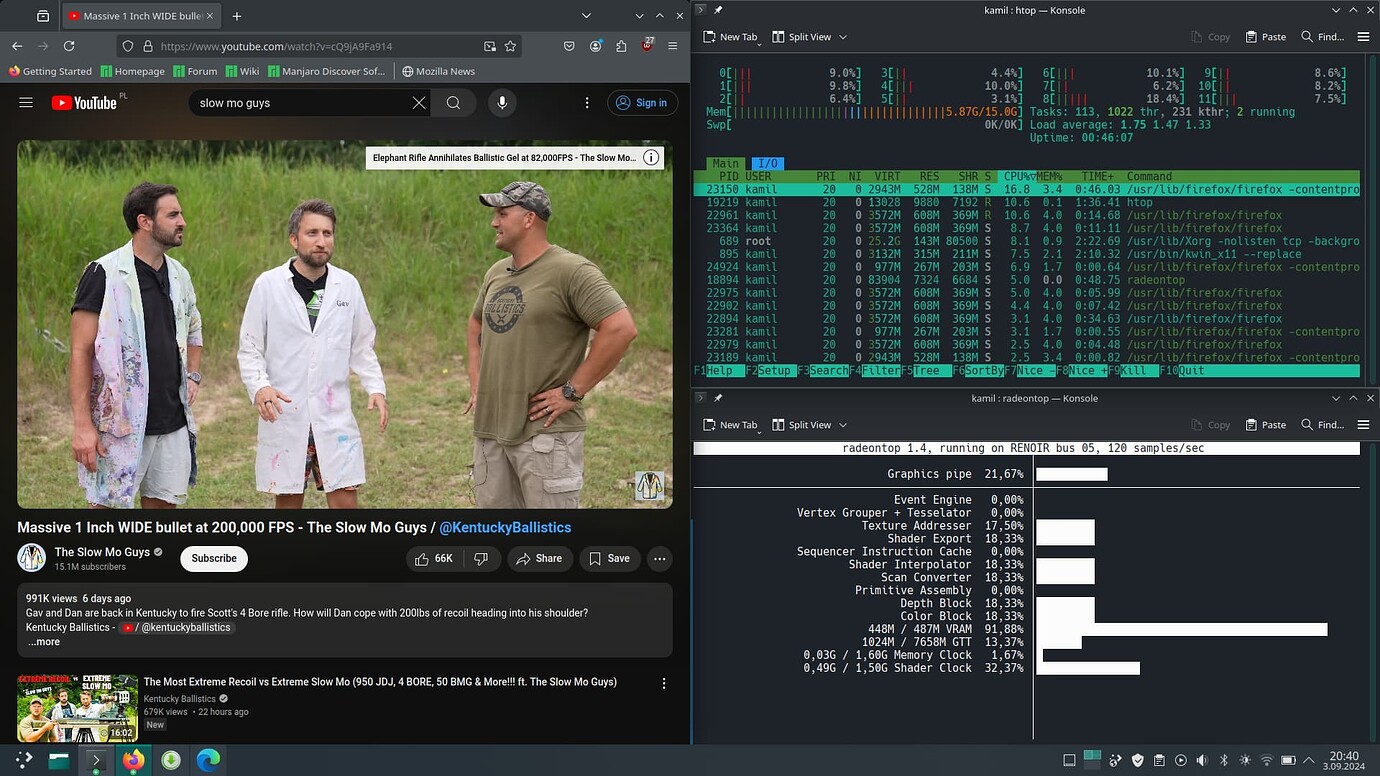Screen dimensions: 1380x776
Task: Open the uBlock Origin toolbar icon
Action: pyautogui.click(x=647, y=46)
